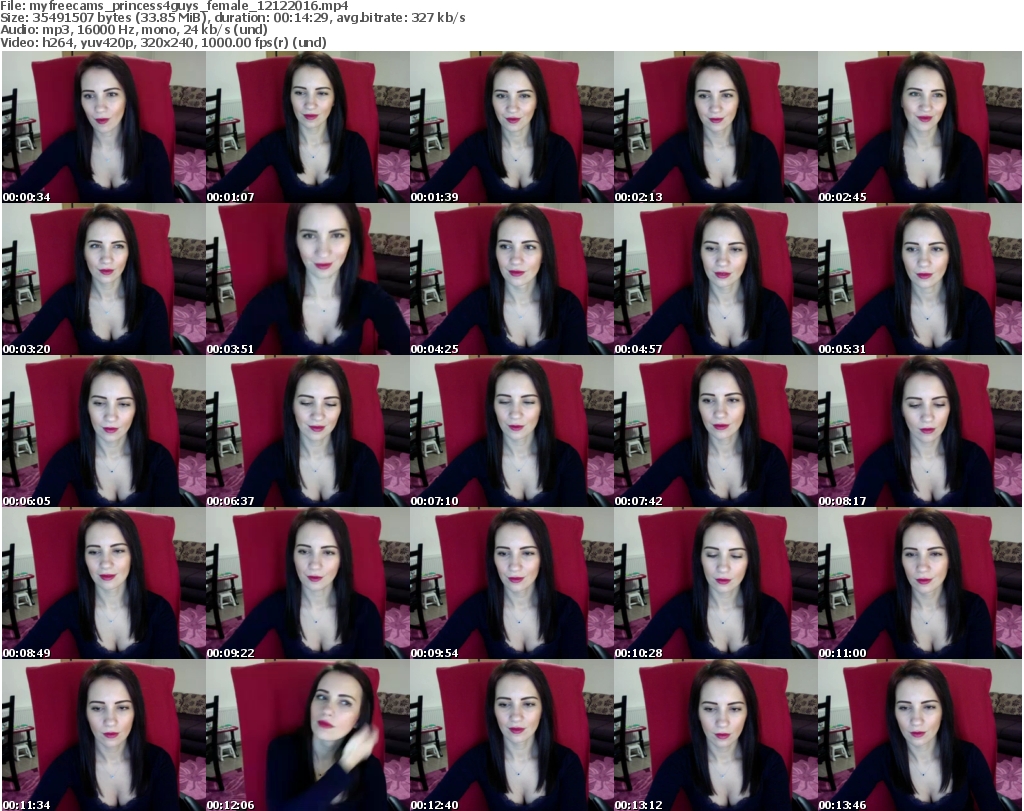Select the thumbnail frame stamped 00:02:13
This screenshot has height=811, width=1024.
[x=715, y=127]
